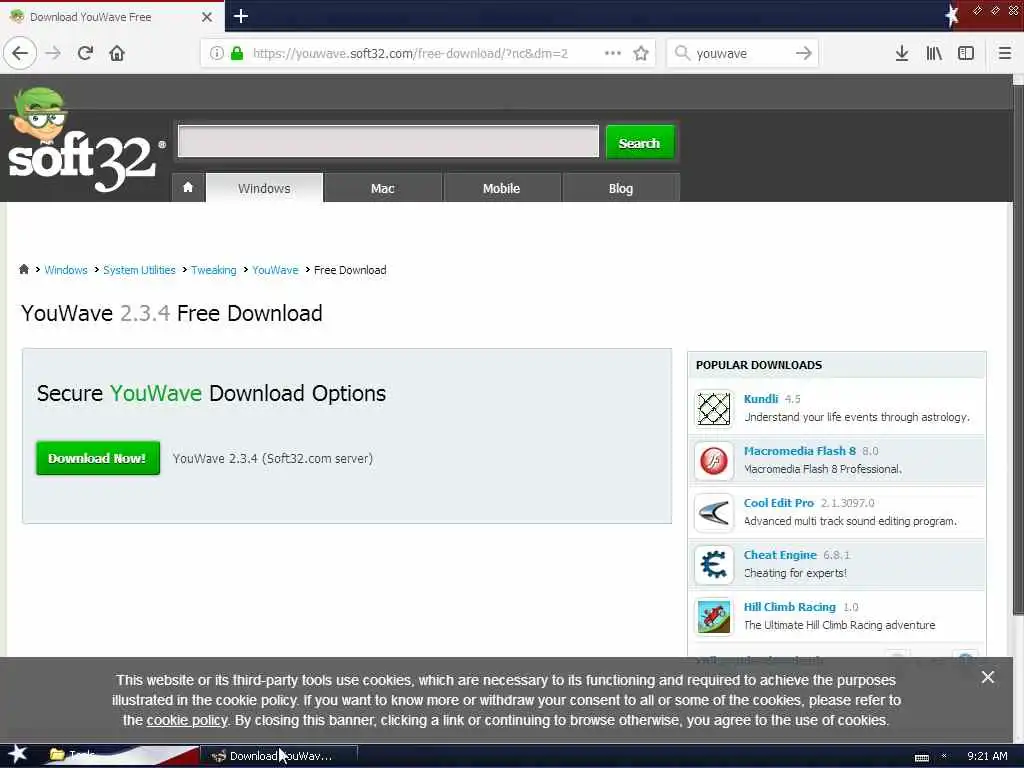Click the breadcrumb home icon
This screenshot has width=1024, height=768.
(24, 269)
